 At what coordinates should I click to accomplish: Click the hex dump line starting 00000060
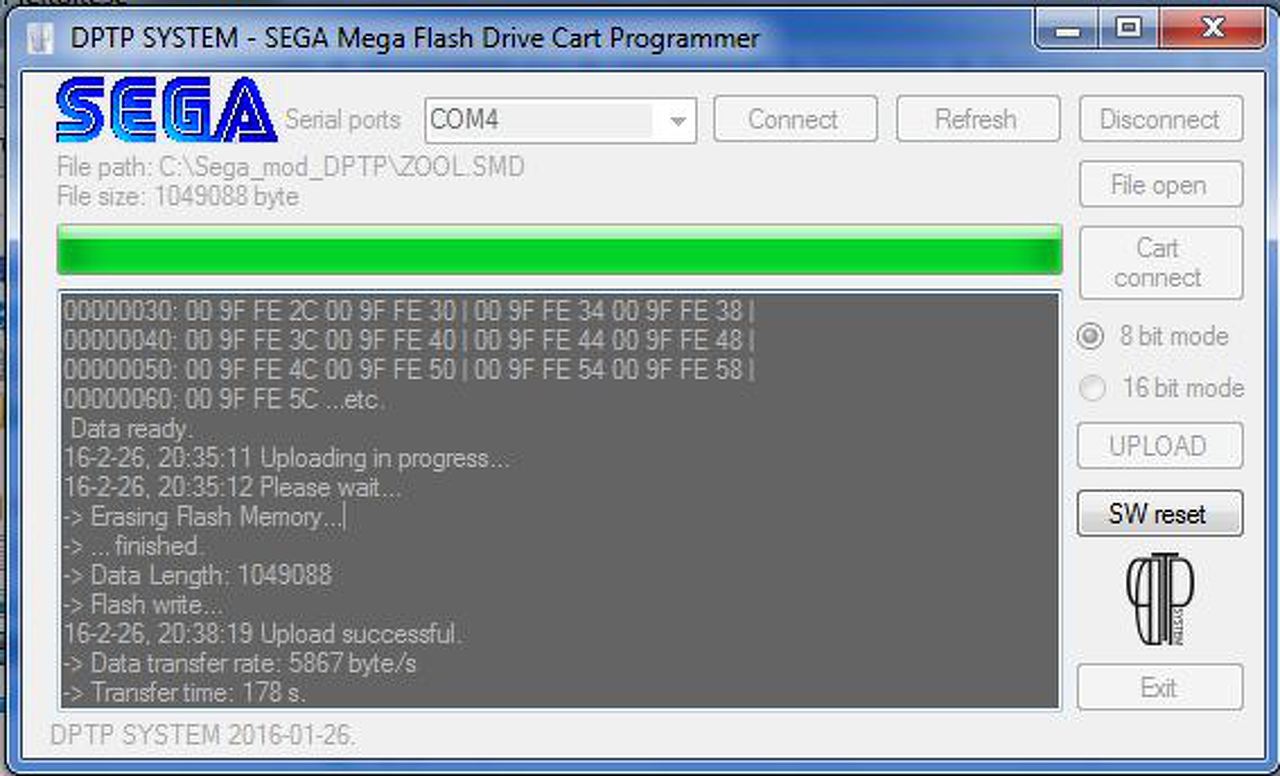pos(225,400)
